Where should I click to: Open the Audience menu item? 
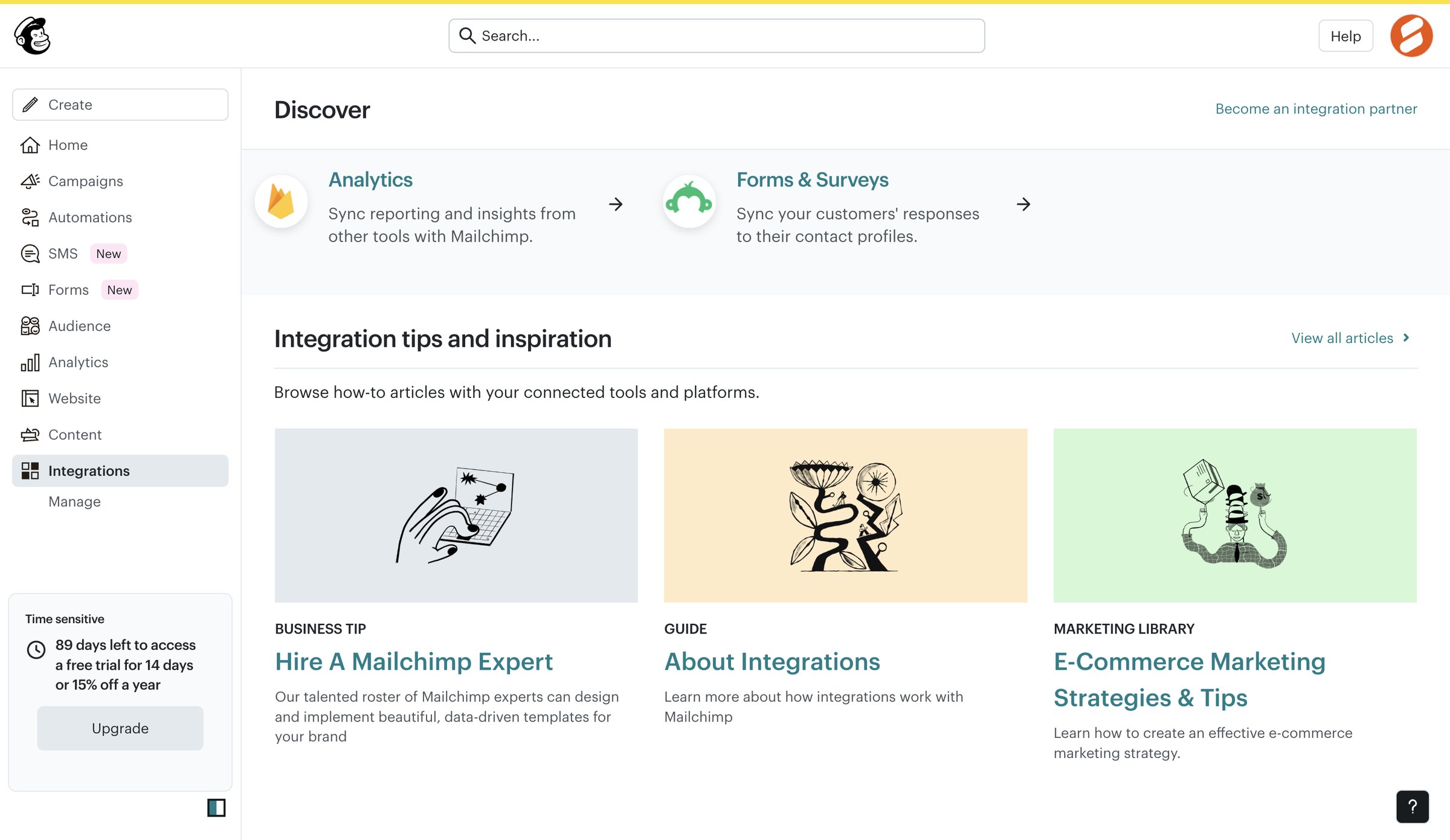tap(120, 326)
